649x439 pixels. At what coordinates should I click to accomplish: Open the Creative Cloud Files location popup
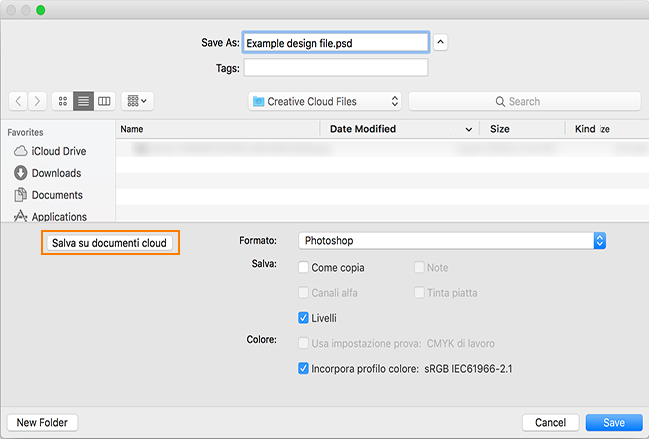coord(325,101)
